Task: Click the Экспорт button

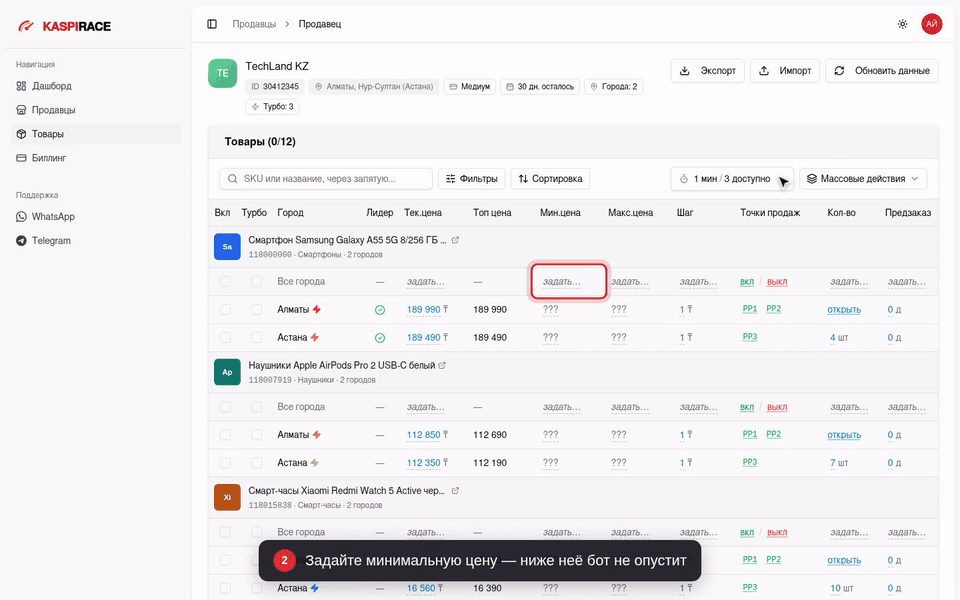Action: coord(708,70)
